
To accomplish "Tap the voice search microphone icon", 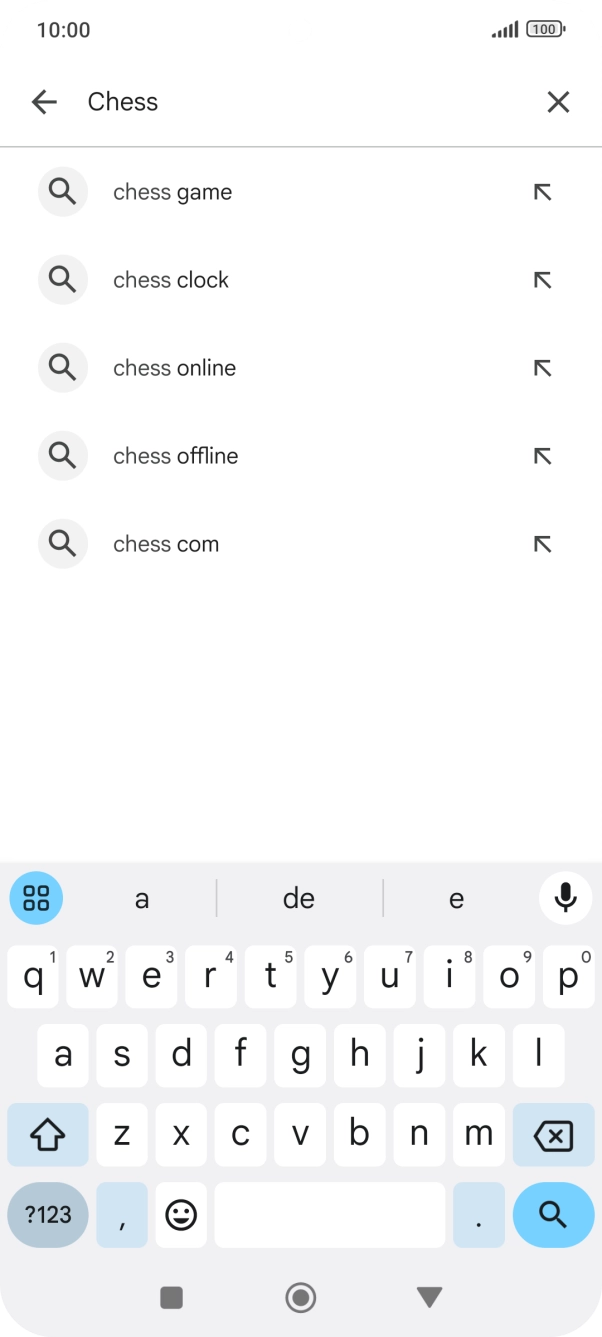I will [565, 897].
